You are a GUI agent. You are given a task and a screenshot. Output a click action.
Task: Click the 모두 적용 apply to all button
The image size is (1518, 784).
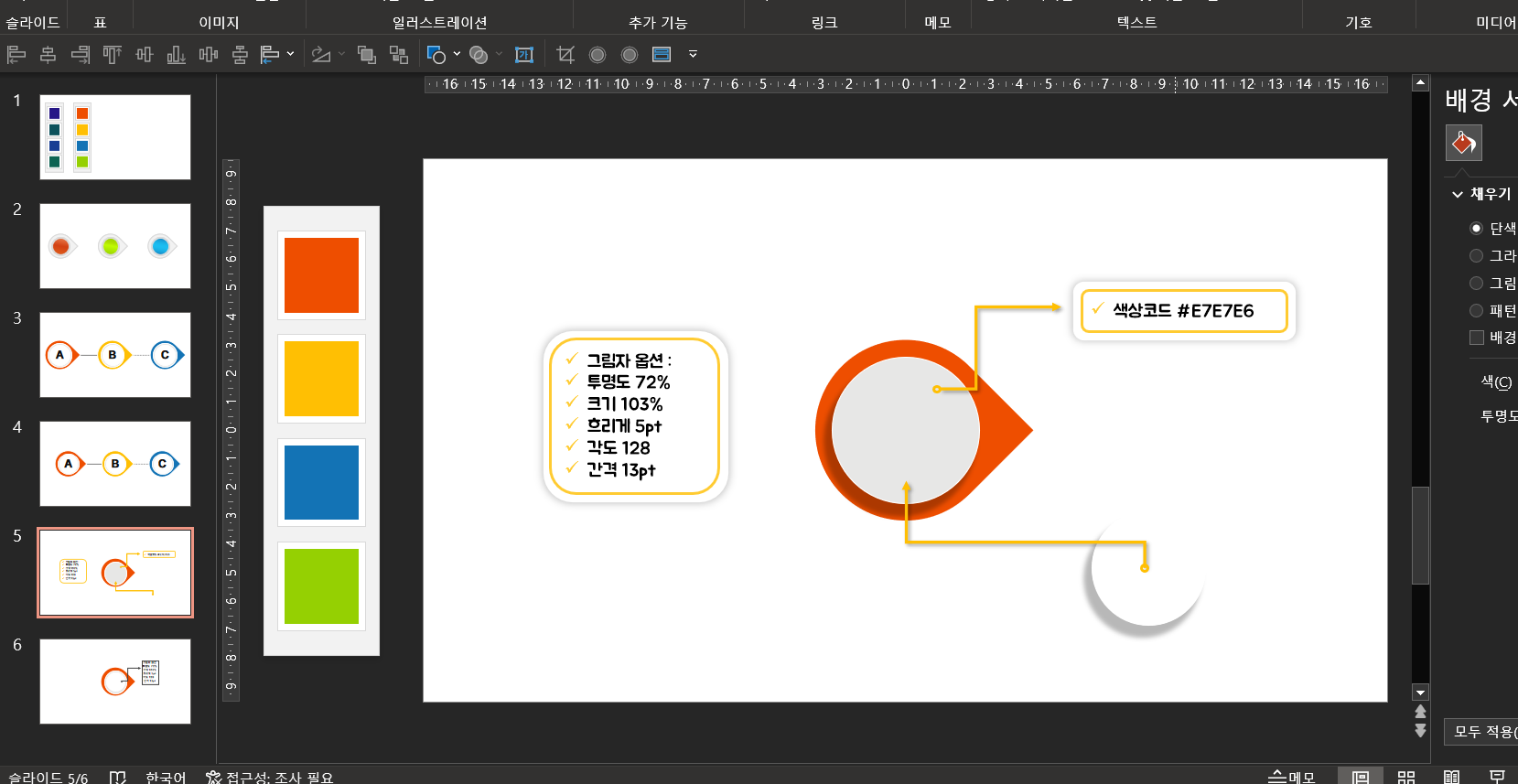tap(1482, 732)
